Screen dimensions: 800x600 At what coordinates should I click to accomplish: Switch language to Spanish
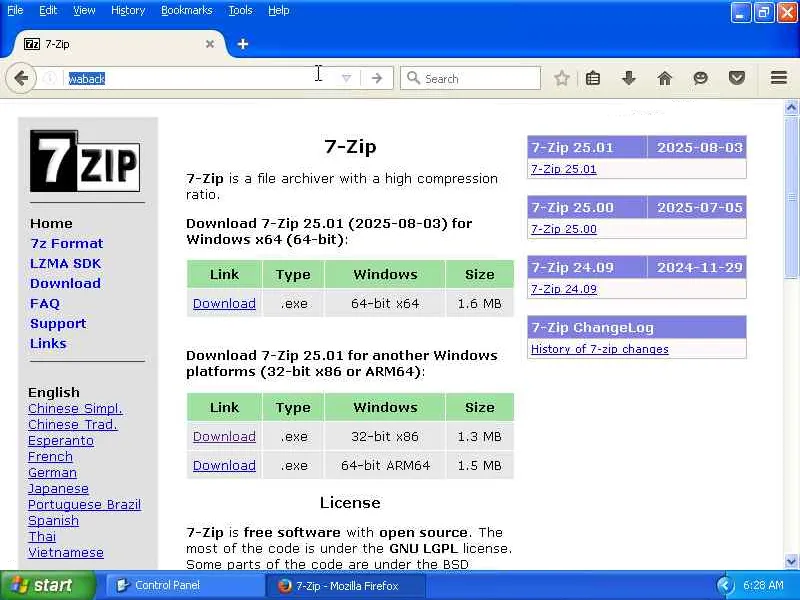click(53, 520)
